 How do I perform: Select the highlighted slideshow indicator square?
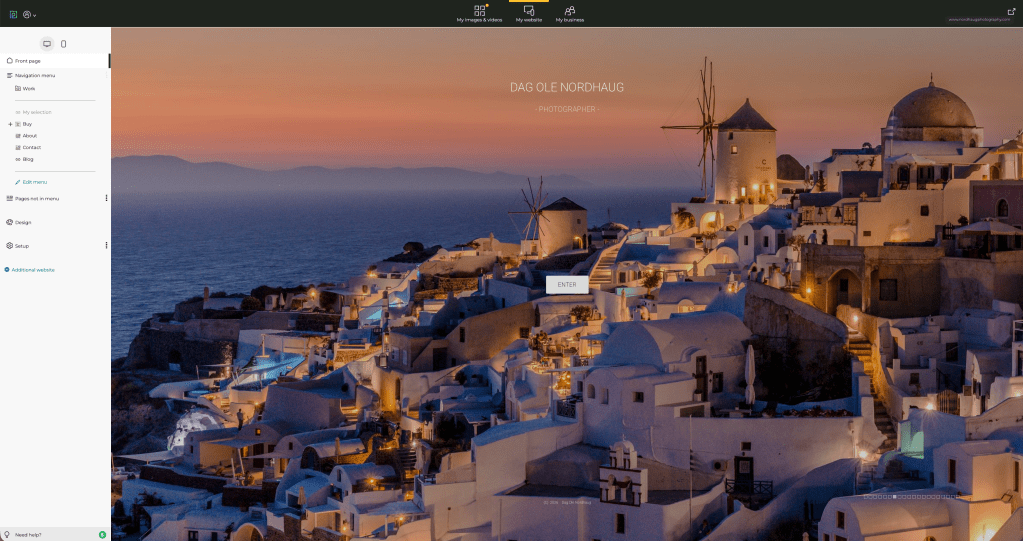coord(894,497)
